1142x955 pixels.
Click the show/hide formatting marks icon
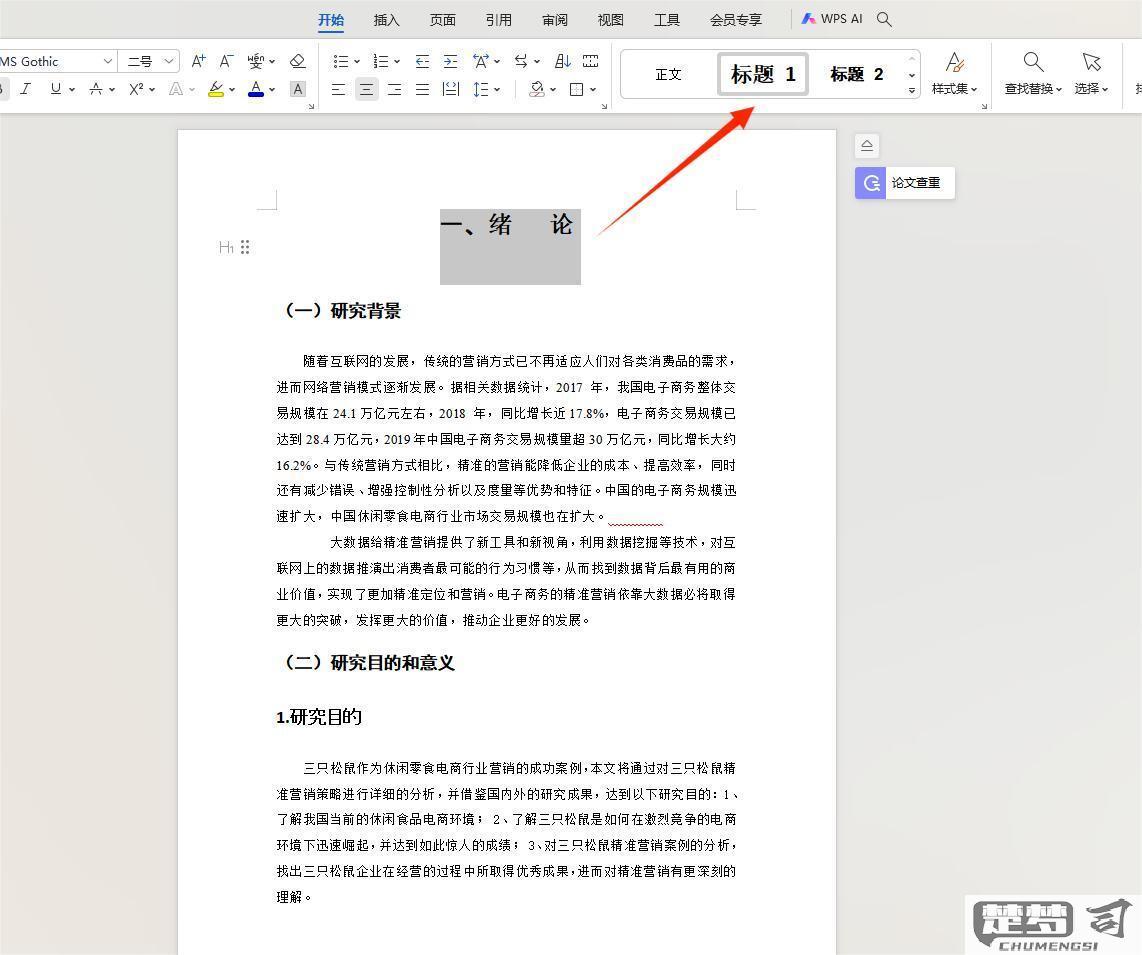coord(591,61)
